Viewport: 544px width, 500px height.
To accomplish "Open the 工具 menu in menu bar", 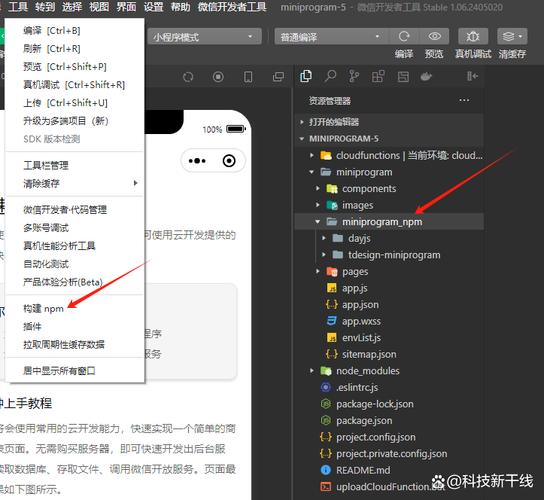I will (x=18, y=7).
